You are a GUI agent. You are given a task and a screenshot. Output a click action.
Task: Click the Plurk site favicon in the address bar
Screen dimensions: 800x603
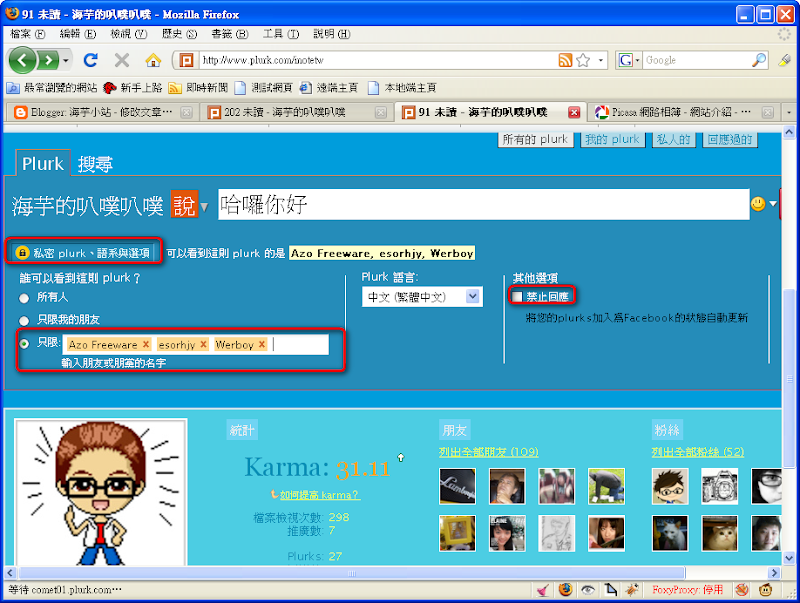[186, 60]
